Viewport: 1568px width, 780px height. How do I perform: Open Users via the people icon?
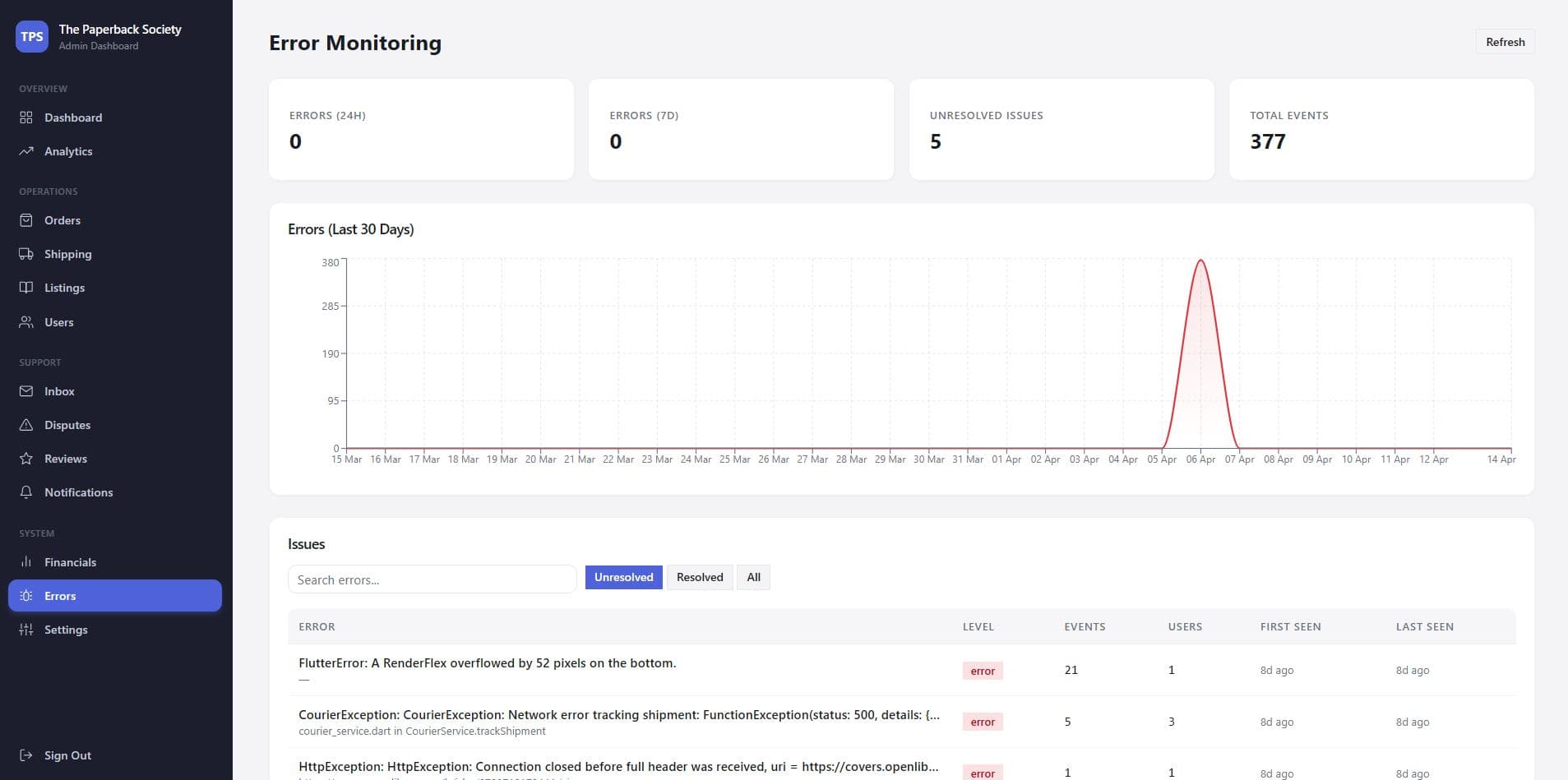pos(26,322)
